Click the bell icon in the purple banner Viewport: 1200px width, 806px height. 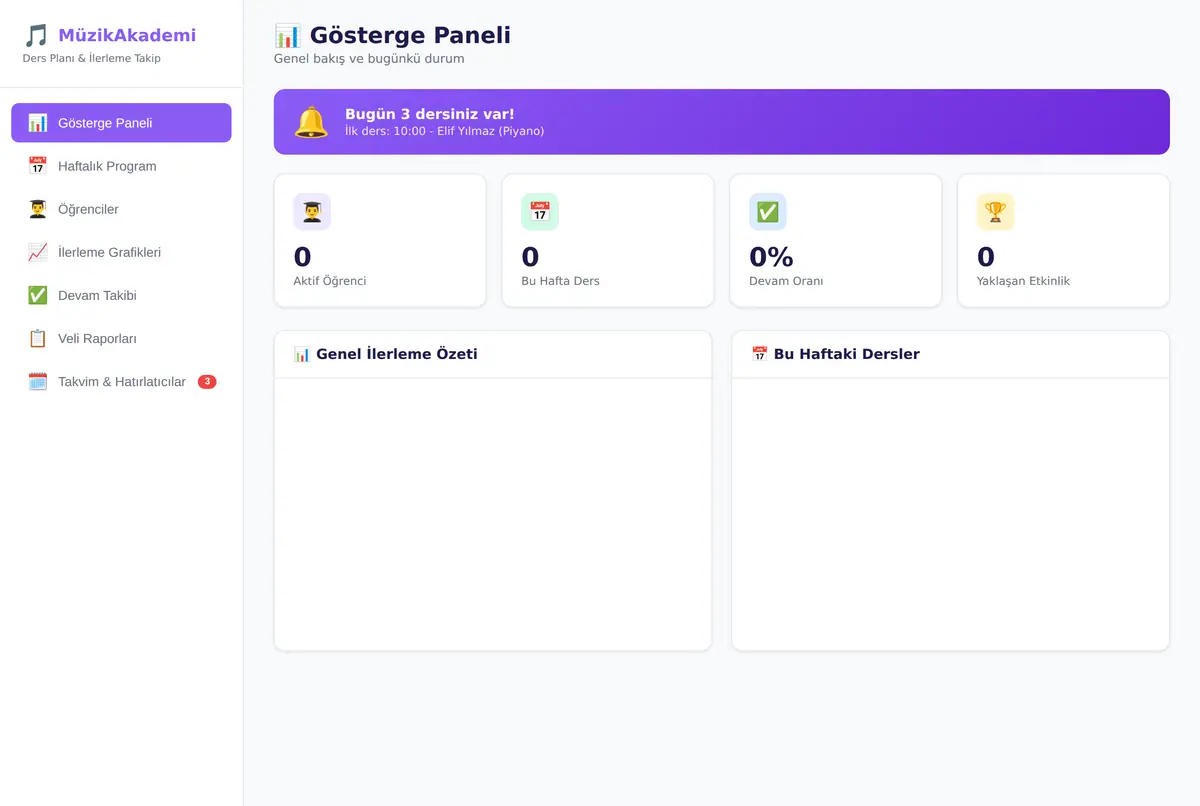pyautogui.click(x=311, y=122)
